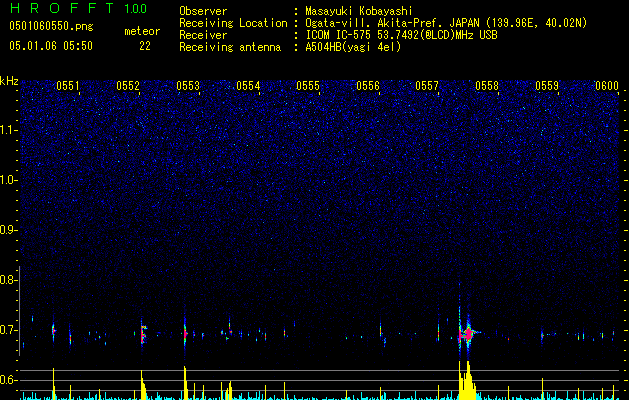Click the 1.1 kHz axis label
The width and height of the screenshot is (629, 400).
(x=9, y=130)
